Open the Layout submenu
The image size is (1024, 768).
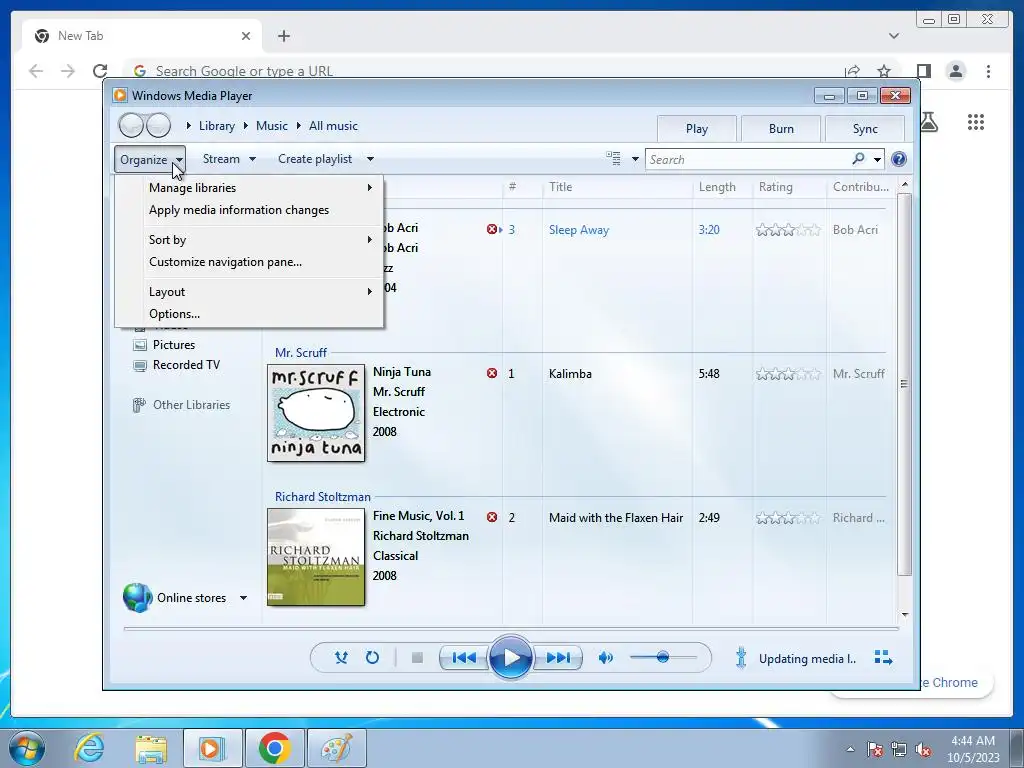(x=249, y=292)
